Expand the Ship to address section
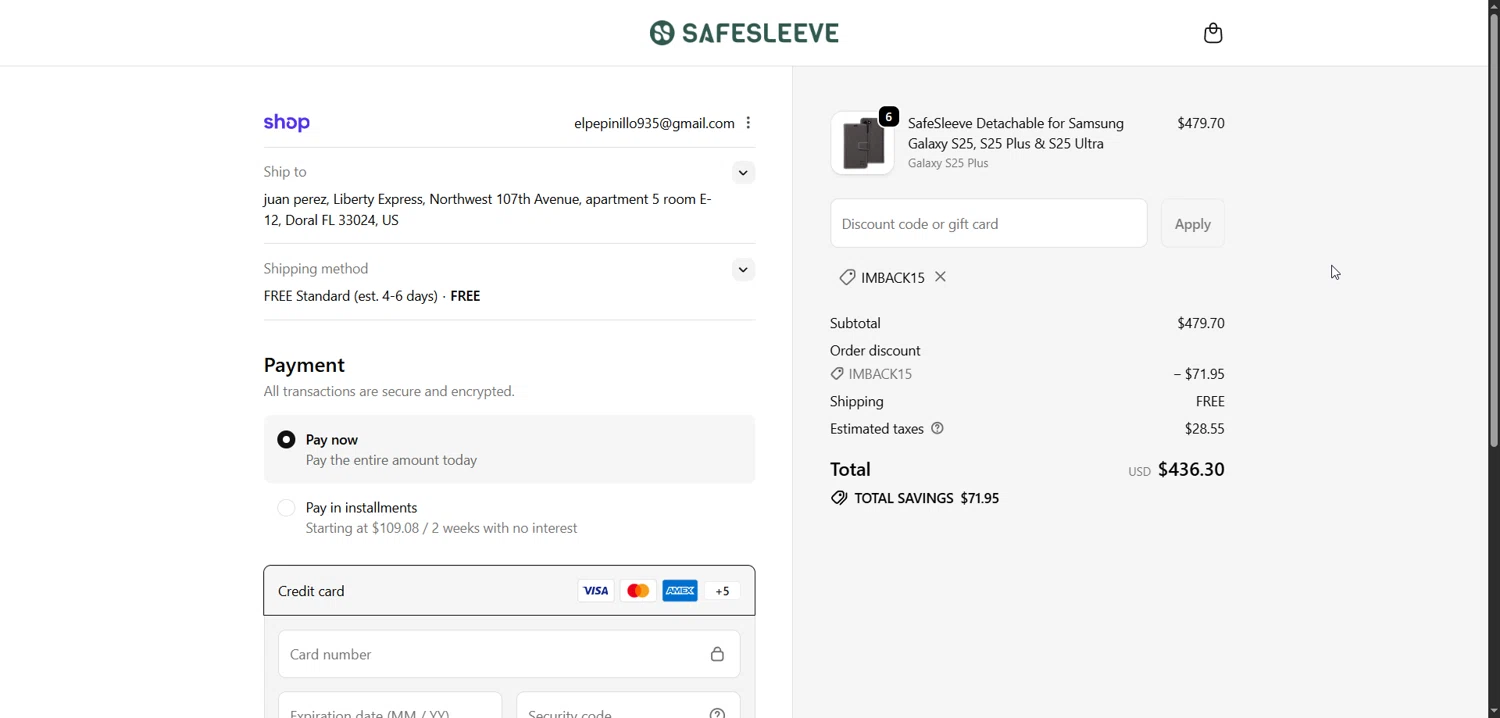 tap(743, 173)
